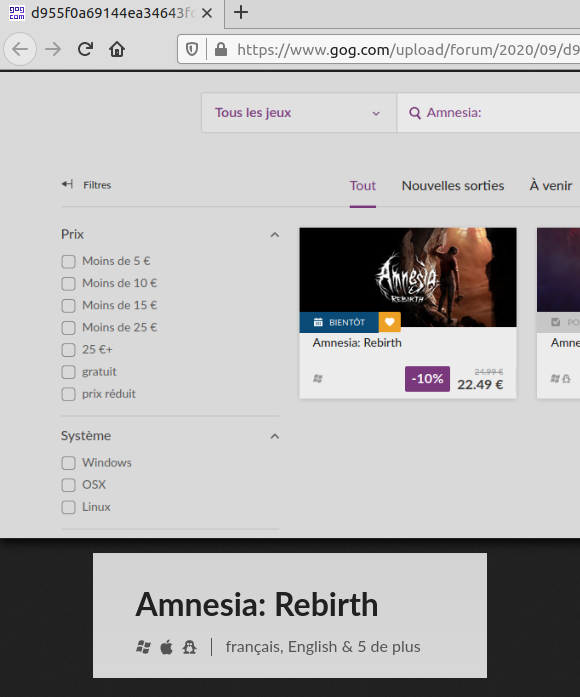Open the tracking protection shield icon
Viewport: 580px width, 697px height.
(192, 49)
